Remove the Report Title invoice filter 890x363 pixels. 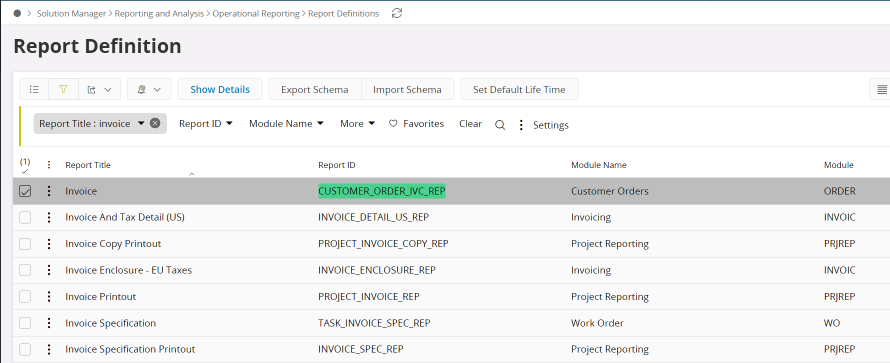pyautogui.click(x=155, y=123)
